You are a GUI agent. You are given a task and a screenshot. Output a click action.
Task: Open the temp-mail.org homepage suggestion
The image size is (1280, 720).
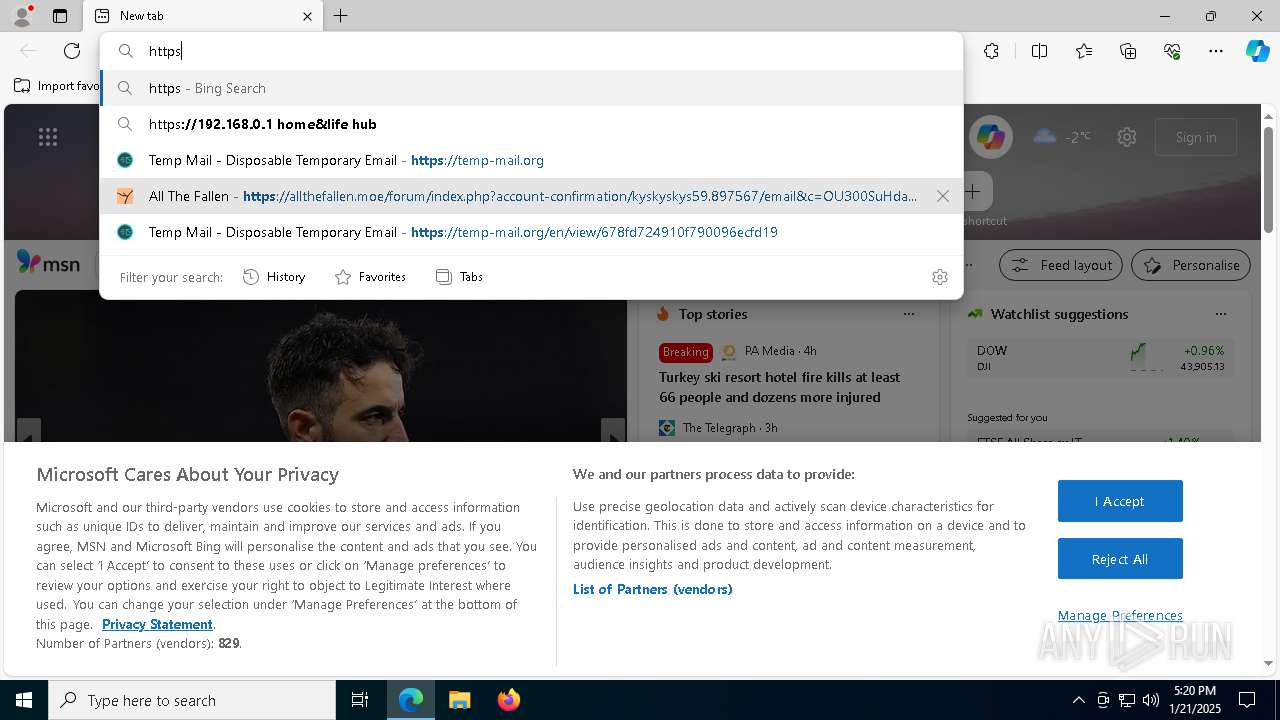(531, 160)
